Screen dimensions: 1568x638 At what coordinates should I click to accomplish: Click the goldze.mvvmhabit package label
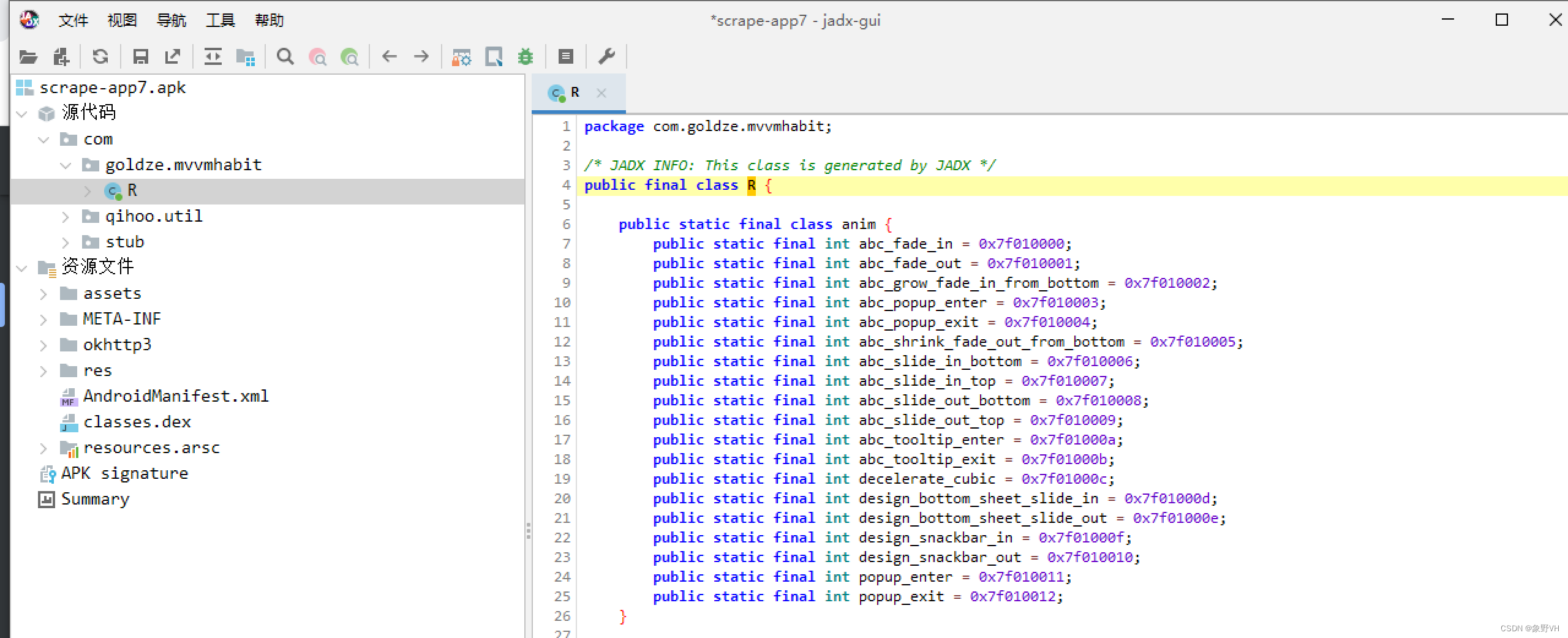[x=183, y=165]
